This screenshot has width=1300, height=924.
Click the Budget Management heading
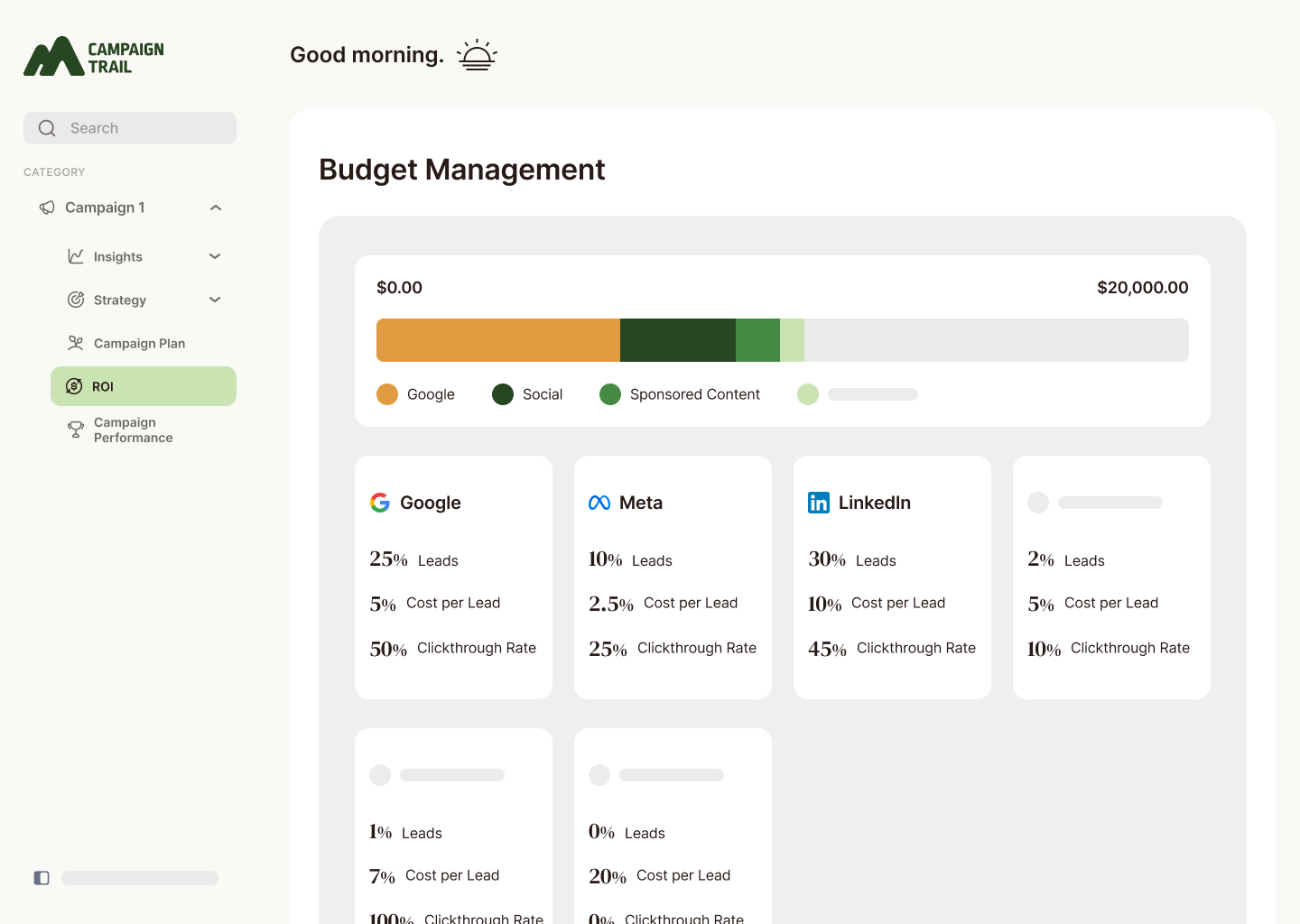coord(462,170)
